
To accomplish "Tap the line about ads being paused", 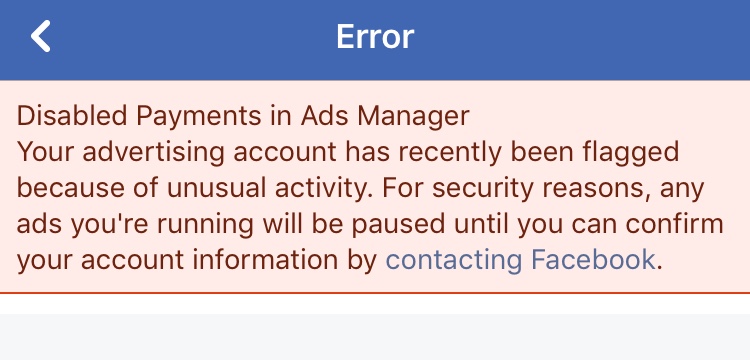I will click(370, 224).
